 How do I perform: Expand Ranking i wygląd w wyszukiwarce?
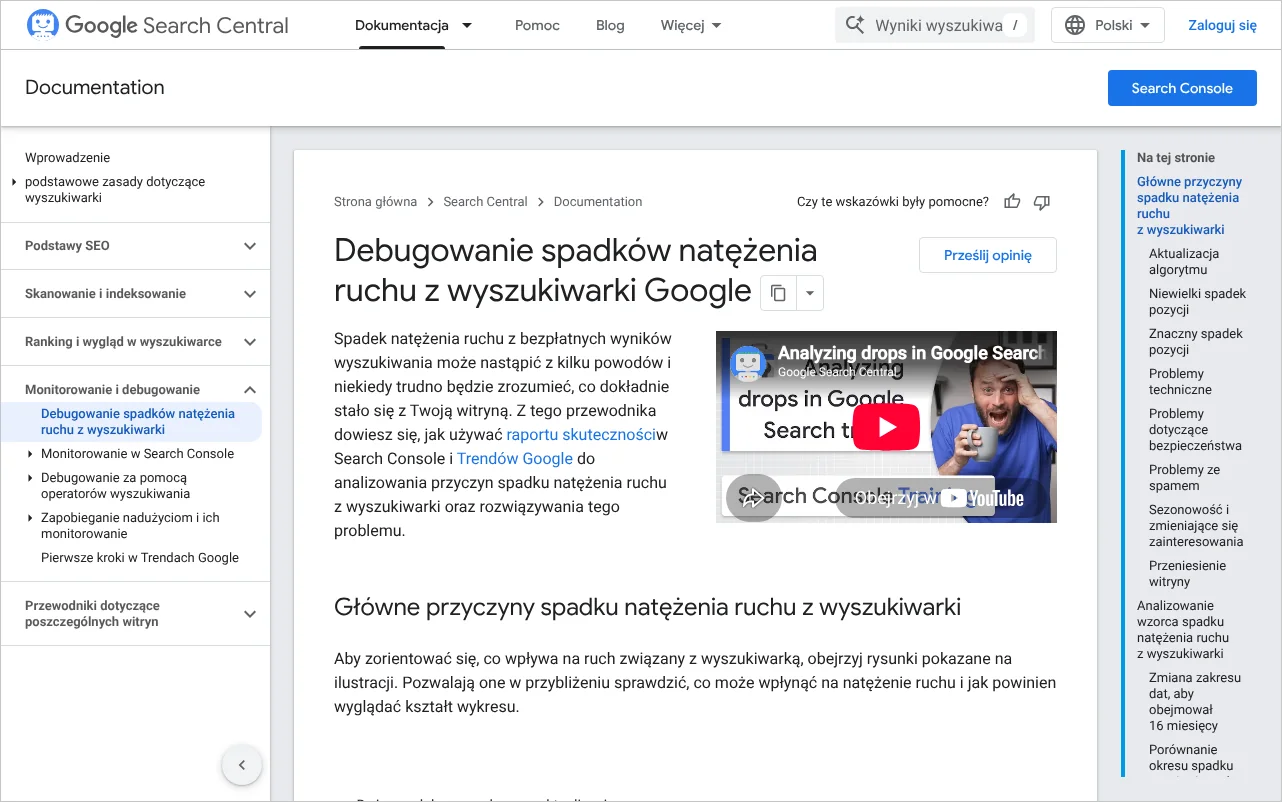pos(250,342)
